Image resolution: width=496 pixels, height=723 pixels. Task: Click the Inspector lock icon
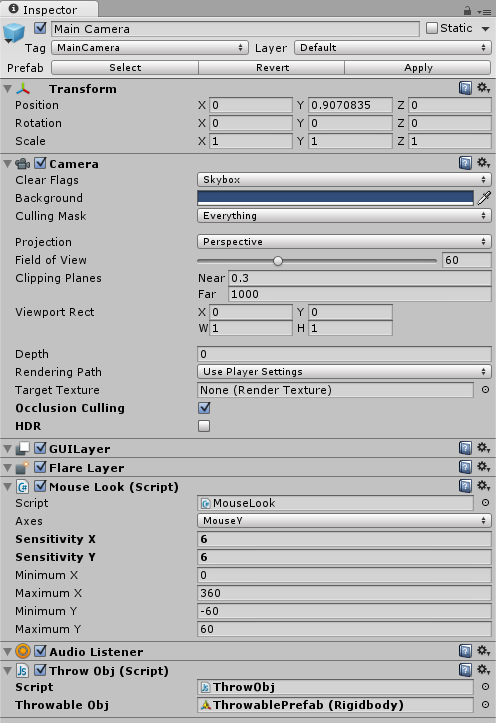467,10
